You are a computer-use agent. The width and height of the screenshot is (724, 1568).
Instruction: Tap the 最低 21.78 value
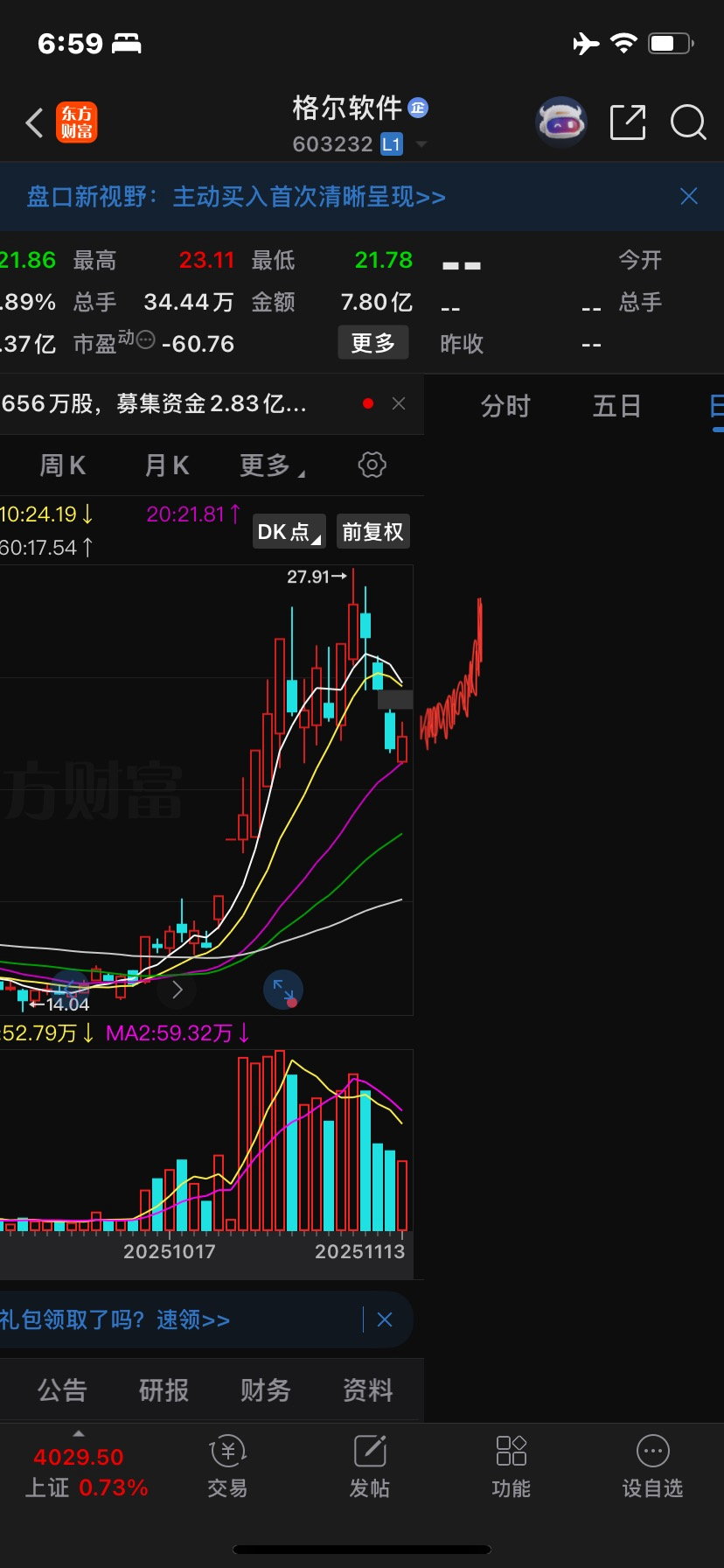point(384,260)
